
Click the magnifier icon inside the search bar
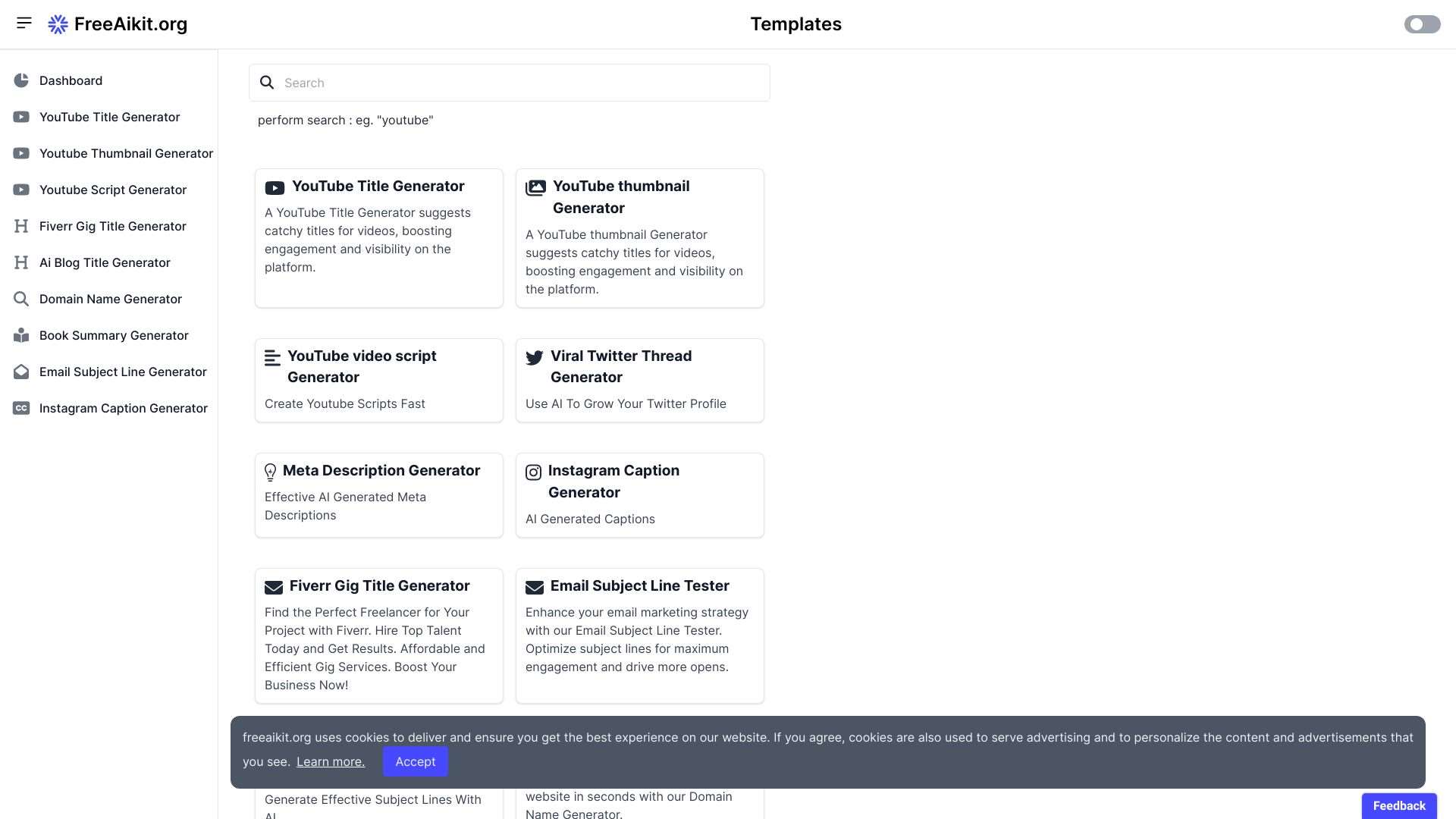(x=266, y=82)
